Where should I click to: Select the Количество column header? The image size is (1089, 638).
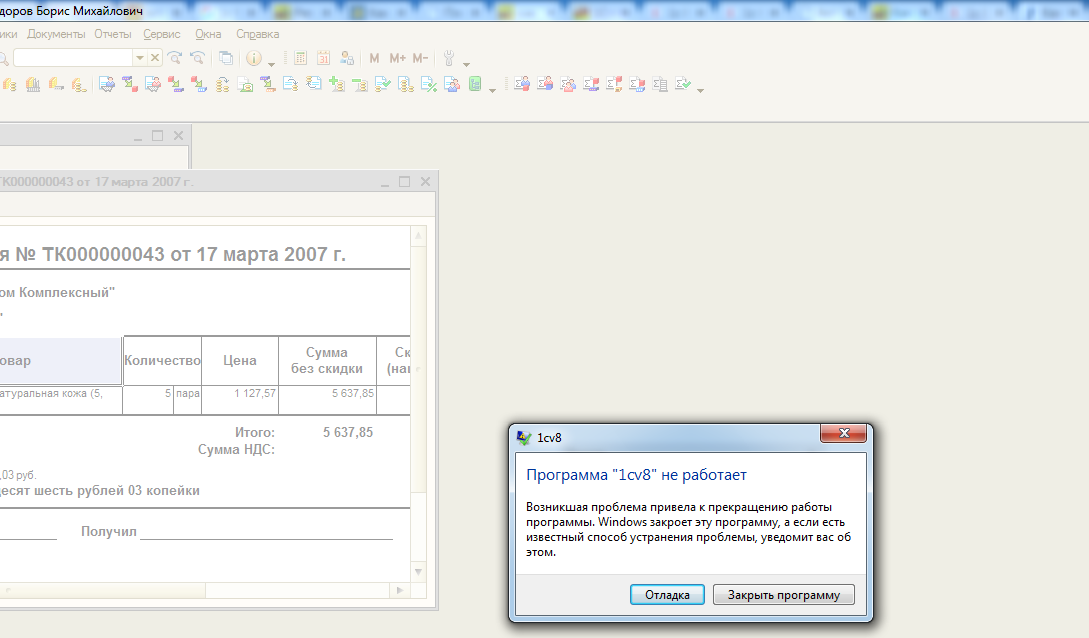click(x=163, y=360)
